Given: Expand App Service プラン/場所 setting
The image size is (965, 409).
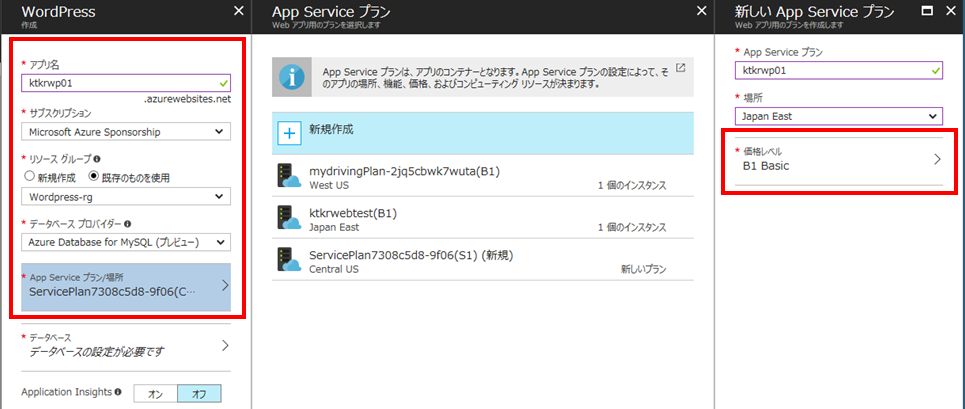Looking at the screenshot, I should point(126,287).
